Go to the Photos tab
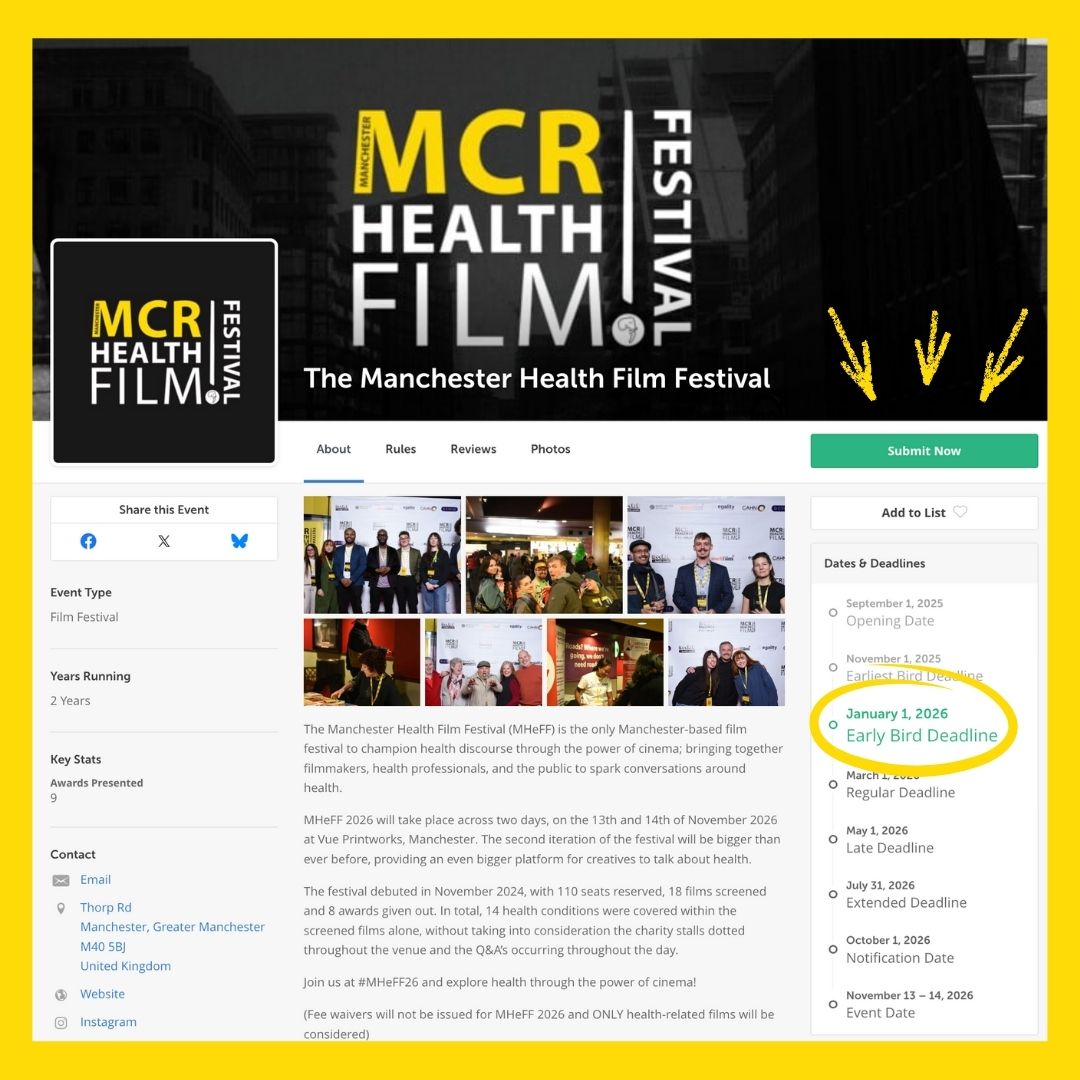The height and width of the screenshot is (1080, 1080). point(550,449)
